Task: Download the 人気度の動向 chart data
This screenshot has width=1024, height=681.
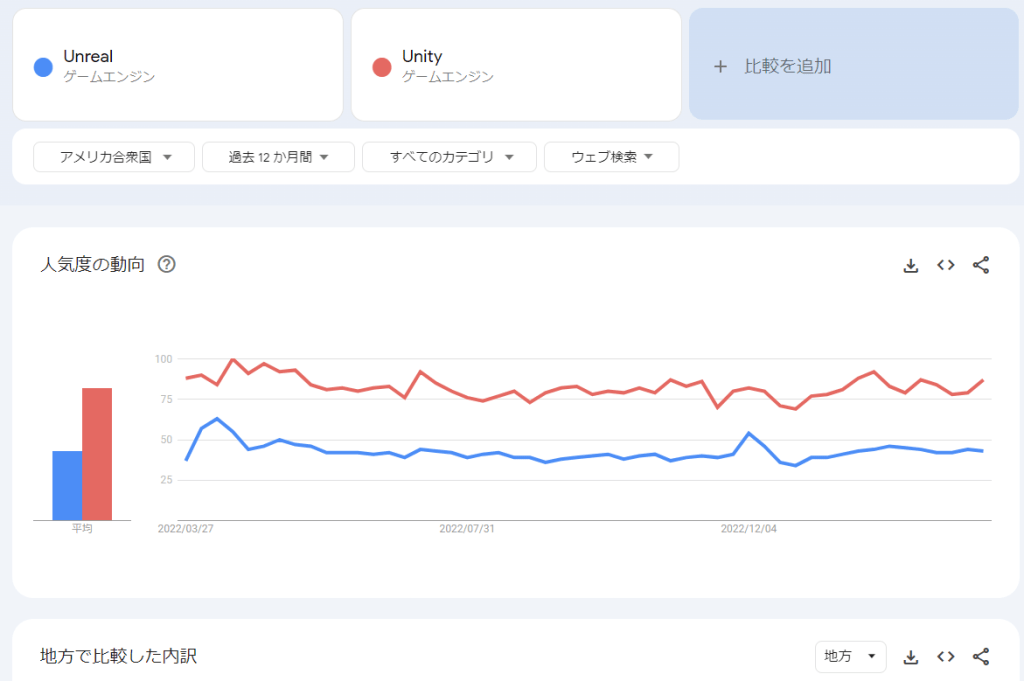Action: [910, 265]
